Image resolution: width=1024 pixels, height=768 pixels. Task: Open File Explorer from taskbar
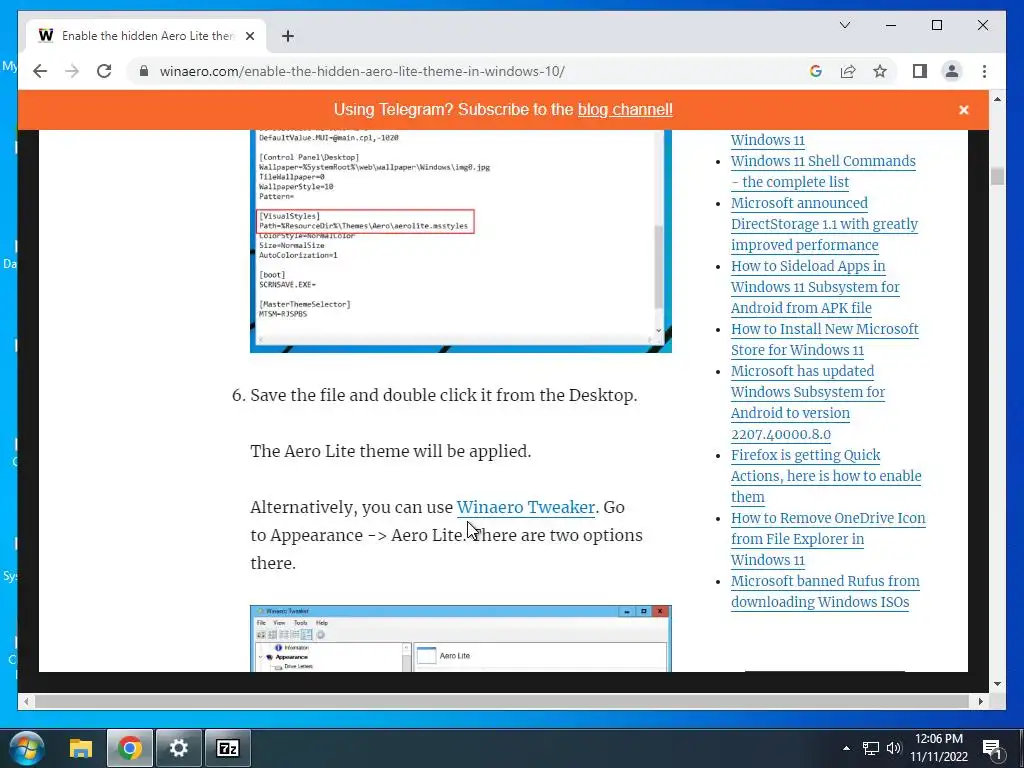tap(81, 748)
